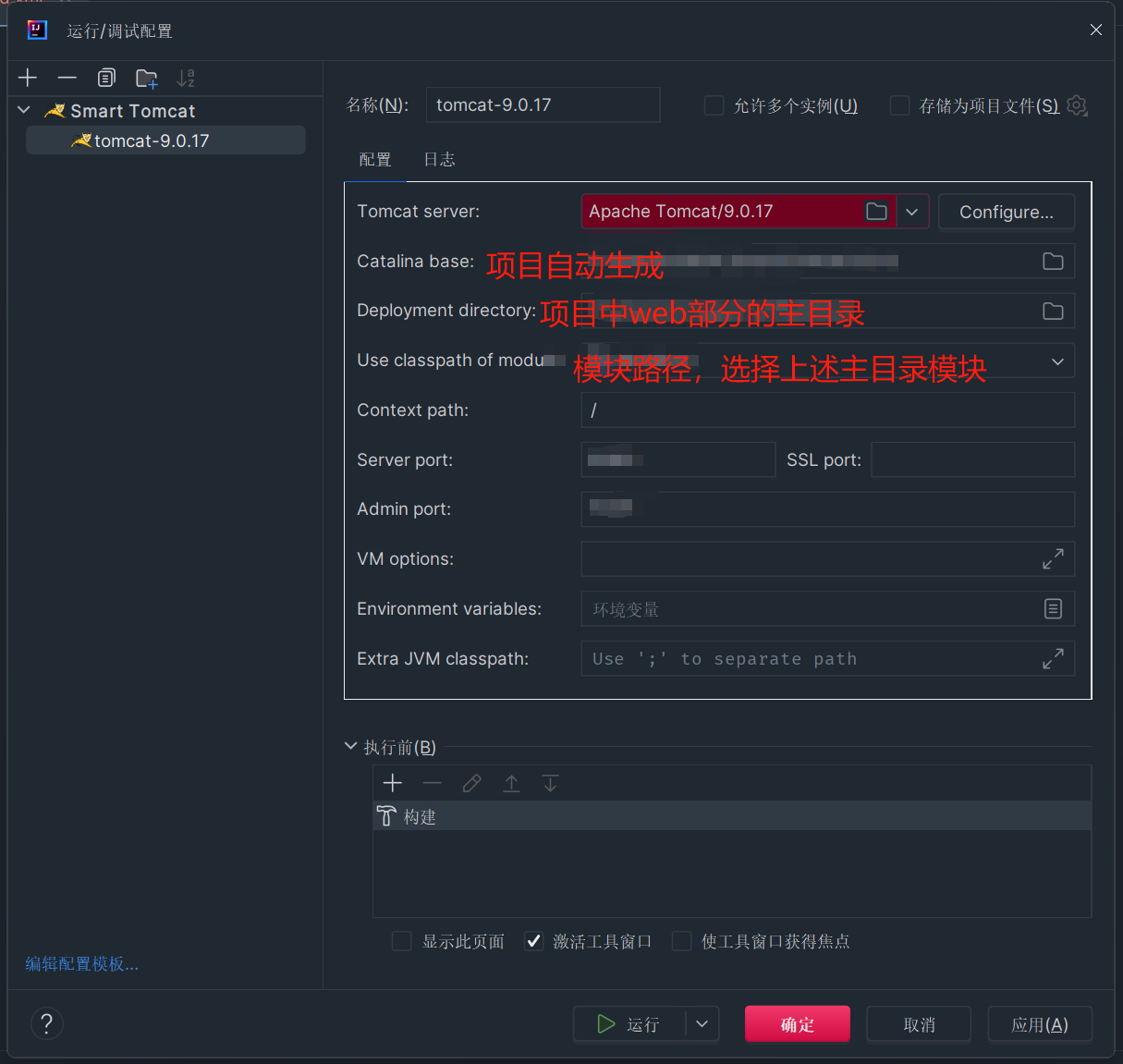Select tomcat-9.0.17 configuration in tree
This screenshot has width=1123, height=1064.
point(165,141)
